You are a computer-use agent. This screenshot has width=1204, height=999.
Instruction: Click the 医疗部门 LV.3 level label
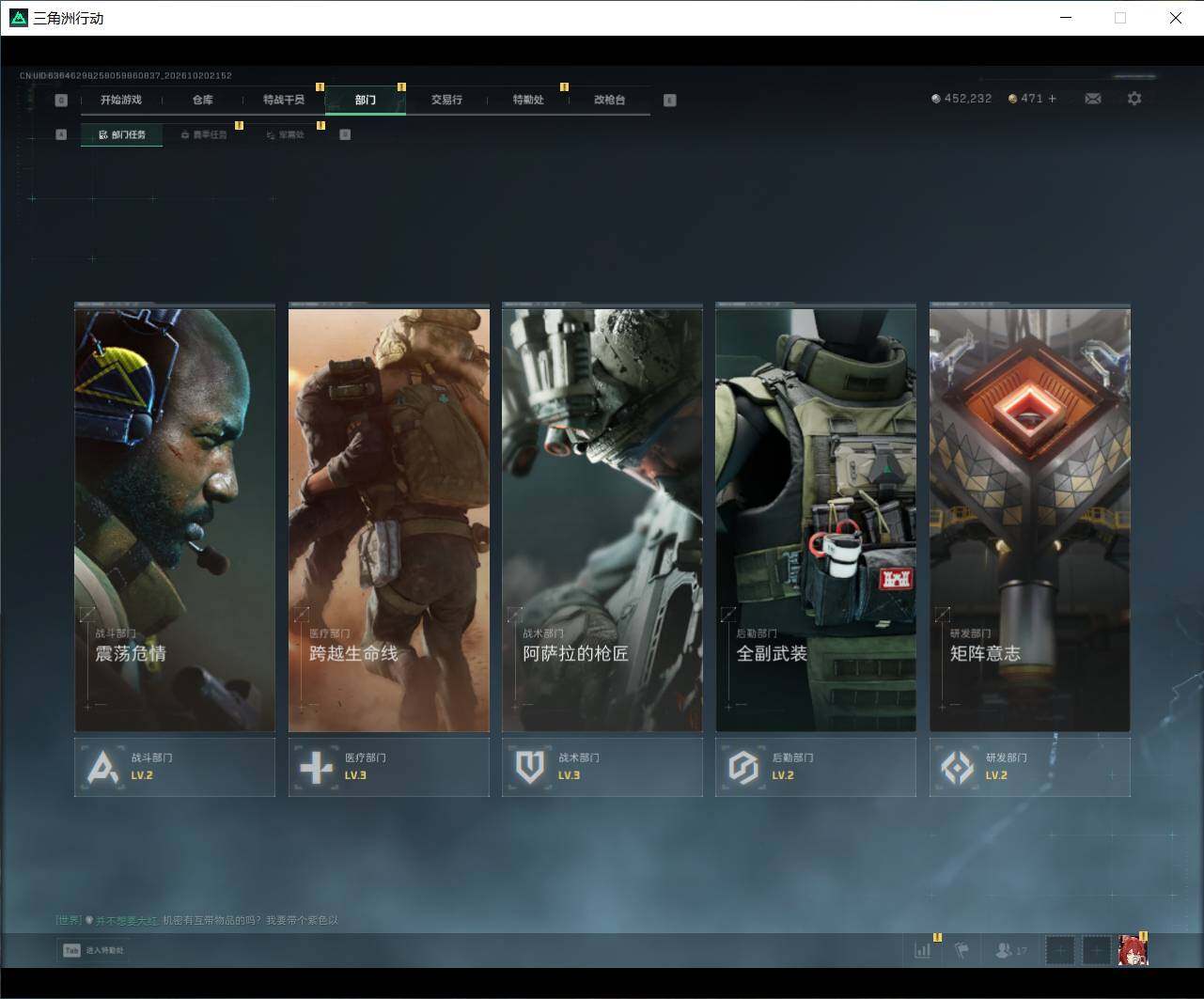[x=355, y=775]
